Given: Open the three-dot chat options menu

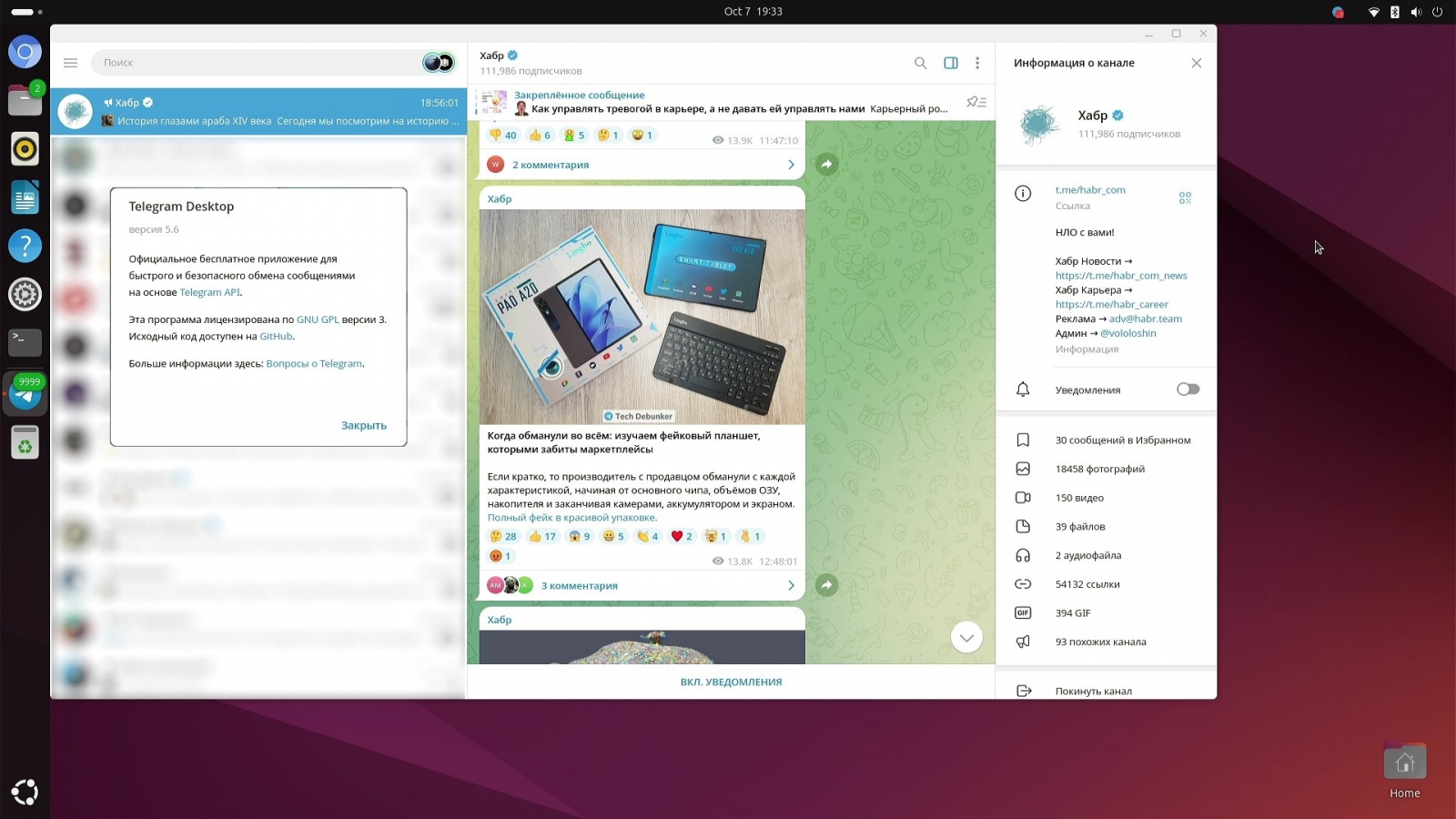Looking at the screenshot, I should click(977, 63).
